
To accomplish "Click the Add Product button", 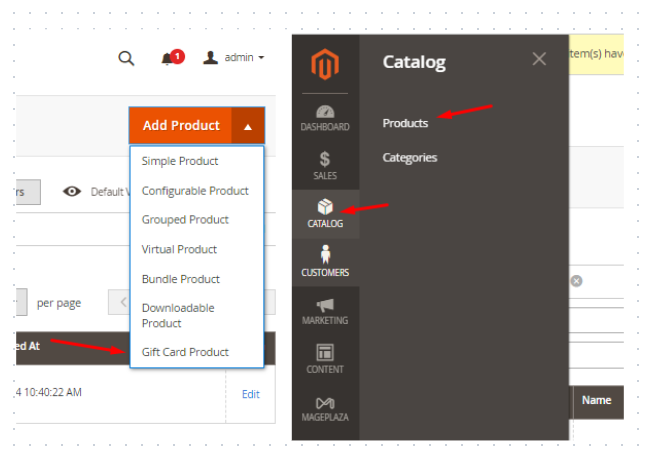I will point(181,126).
